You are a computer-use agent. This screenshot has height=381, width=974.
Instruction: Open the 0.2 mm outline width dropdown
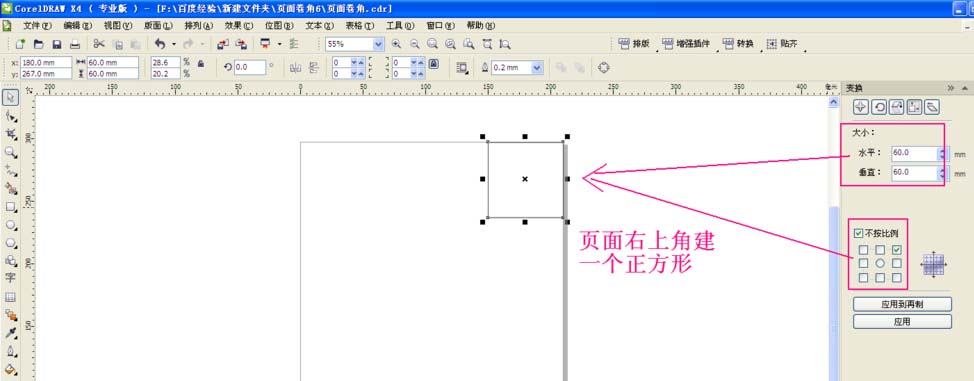coord(537,67)
